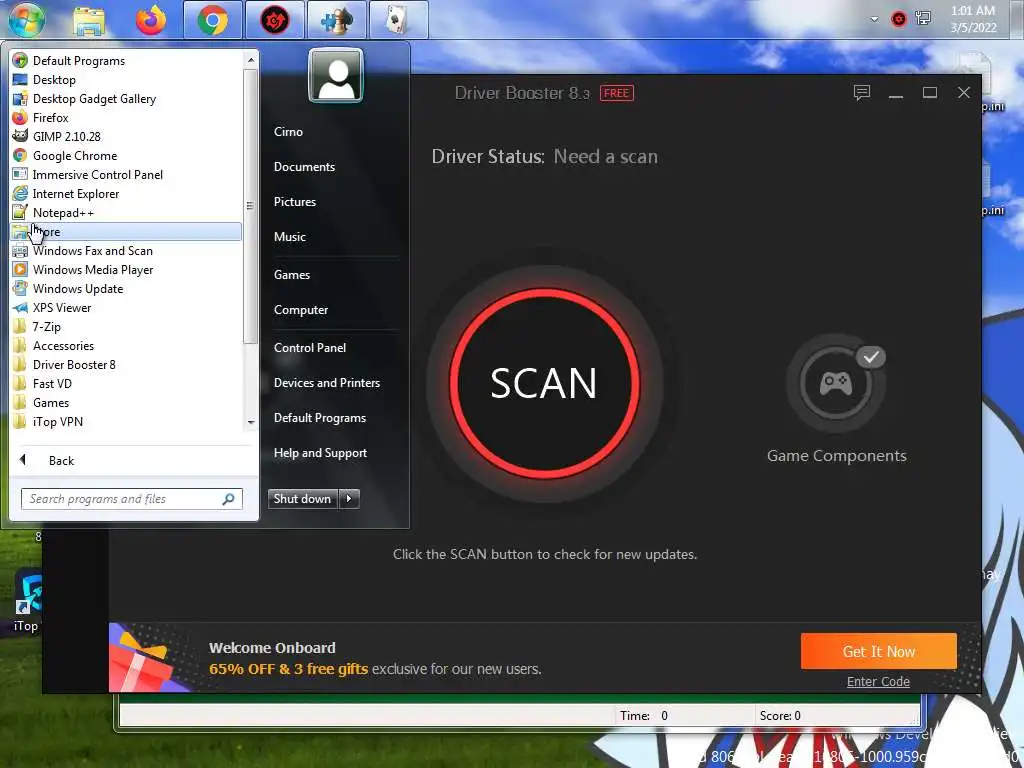
Task: Open Documents from the Start menu
Action: pos(304,167)
